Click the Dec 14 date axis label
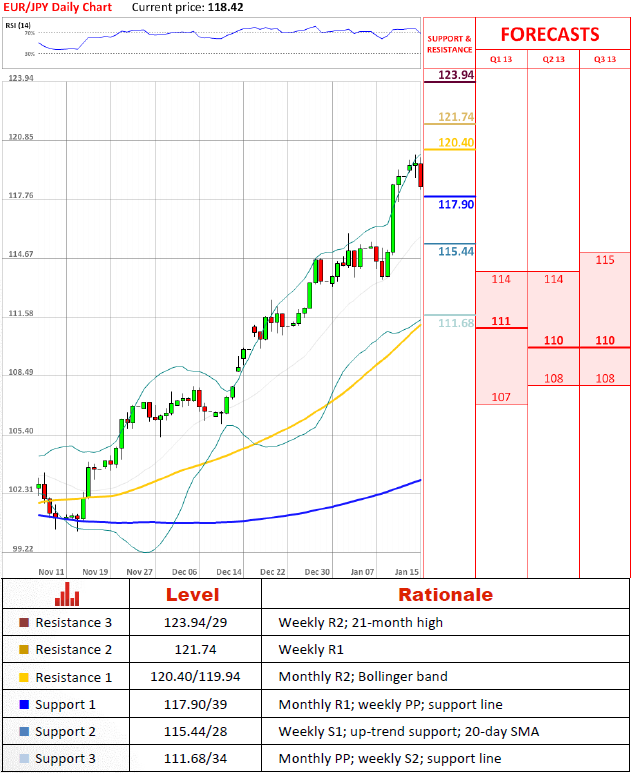This screenshot has height=773, width=631. coord(229,572)
